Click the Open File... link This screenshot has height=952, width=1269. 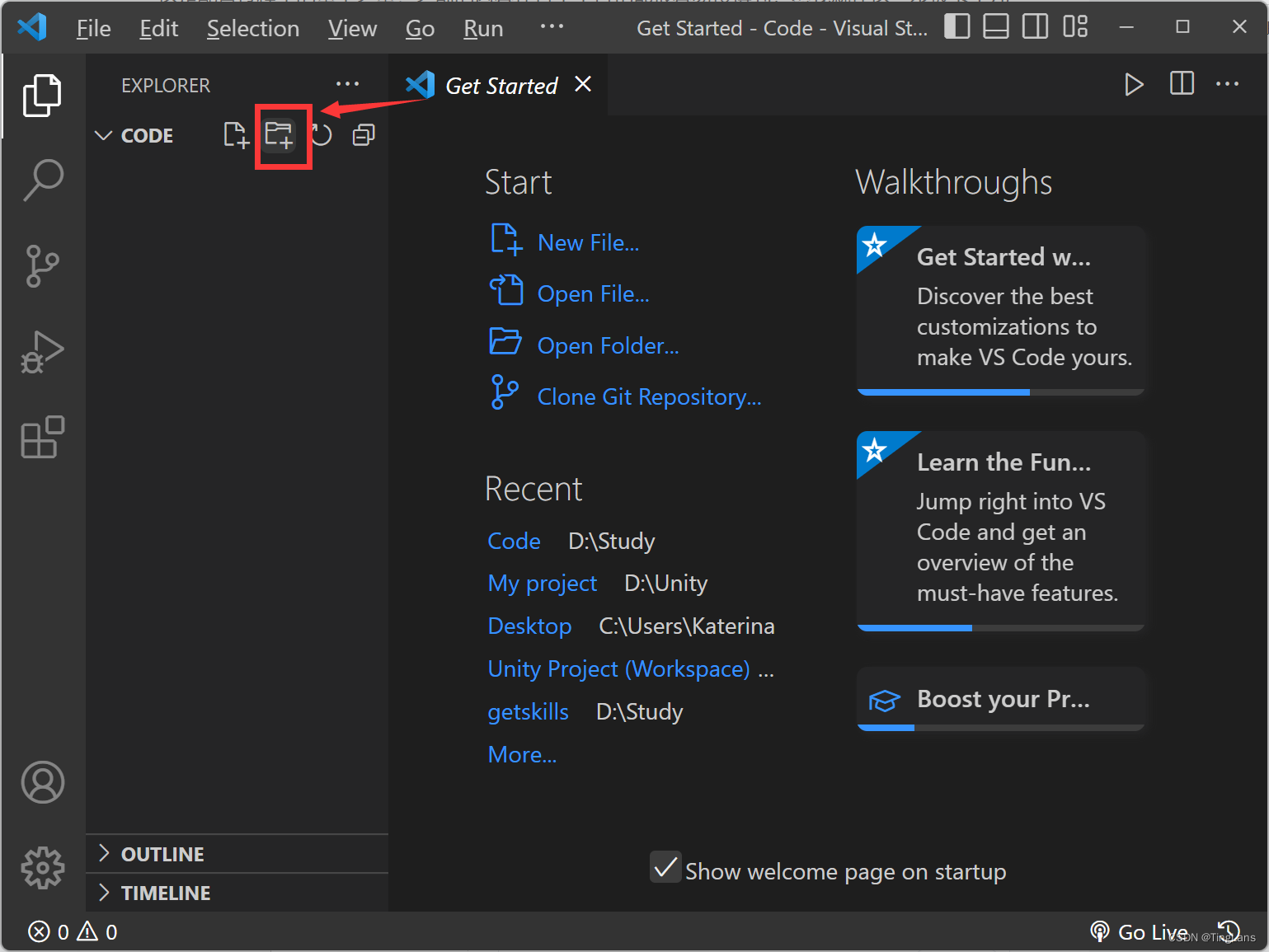(593, 293)
